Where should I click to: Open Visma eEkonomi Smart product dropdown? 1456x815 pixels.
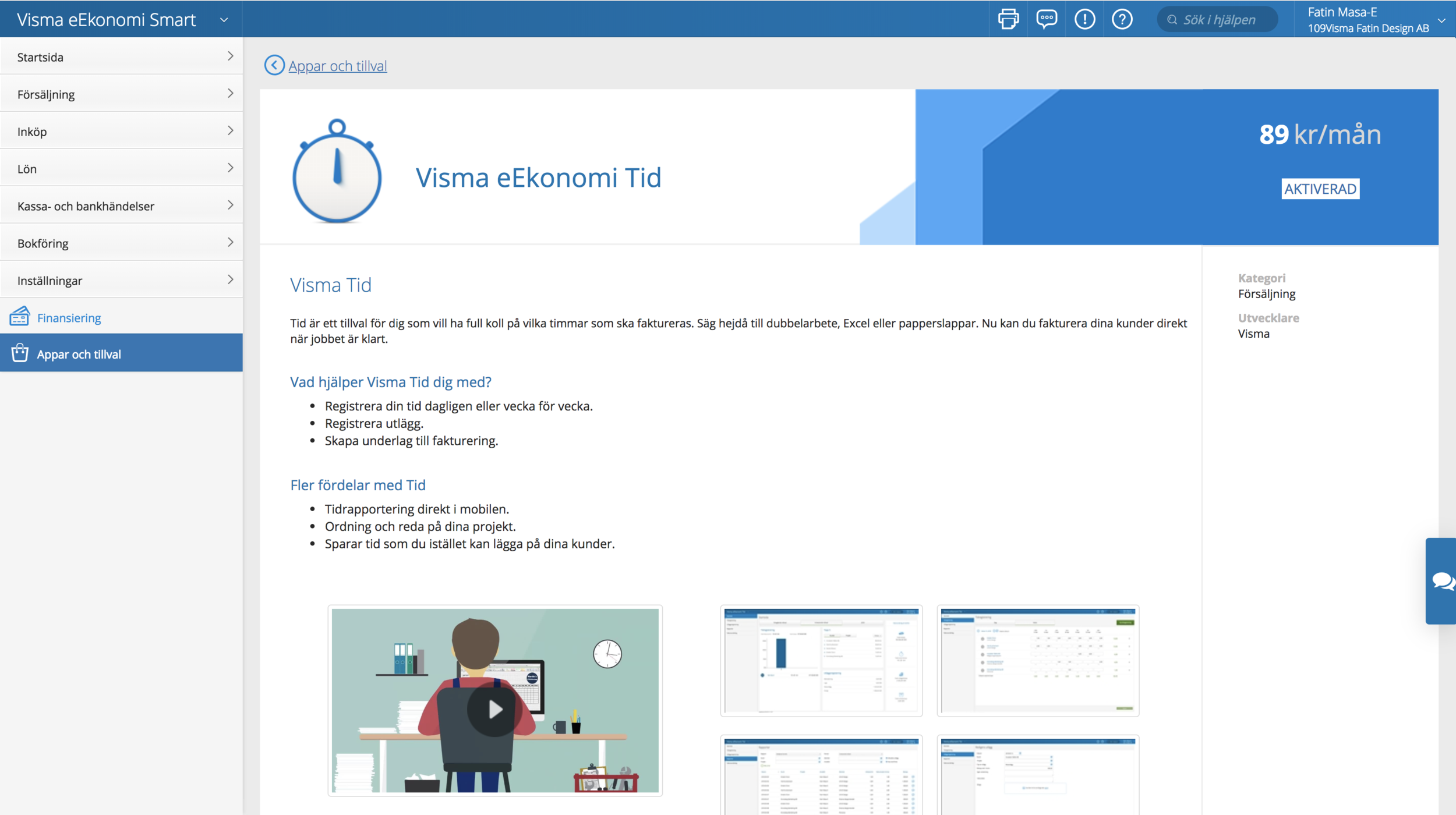tap(224, 20)
